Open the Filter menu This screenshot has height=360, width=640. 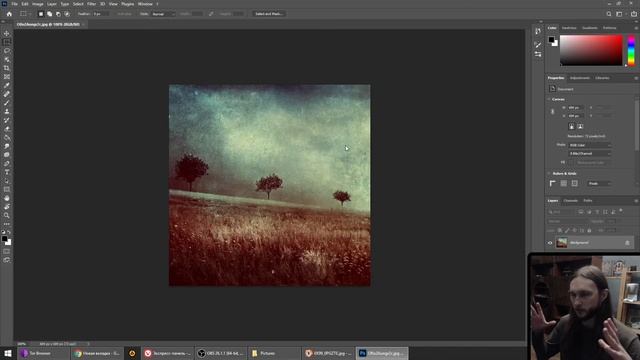coord(91,4)
